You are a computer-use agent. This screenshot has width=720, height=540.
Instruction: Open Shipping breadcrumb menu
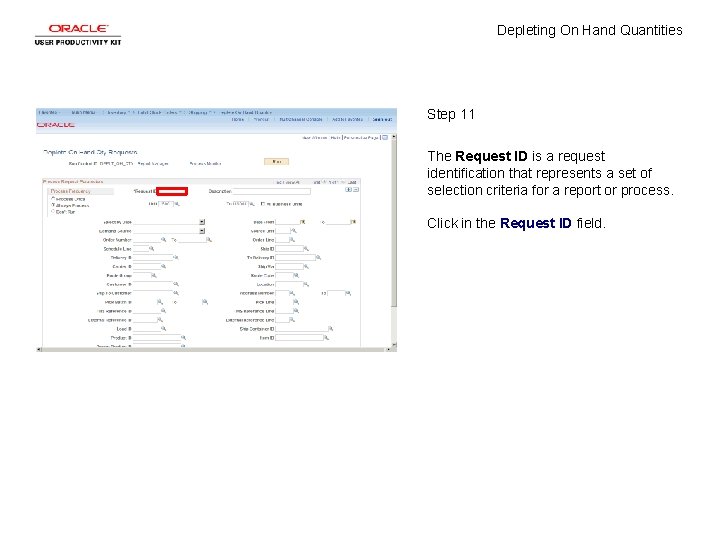point(198,112)
